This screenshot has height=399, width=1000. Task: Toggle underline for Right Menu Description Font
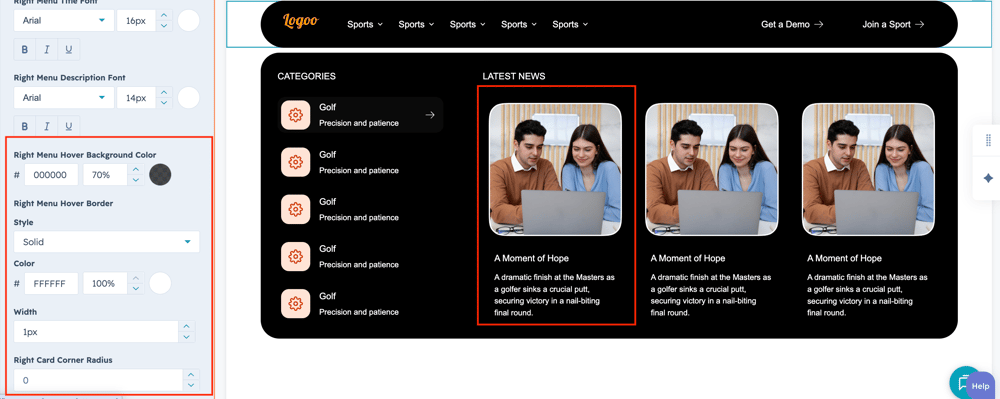tap(68, 126)
